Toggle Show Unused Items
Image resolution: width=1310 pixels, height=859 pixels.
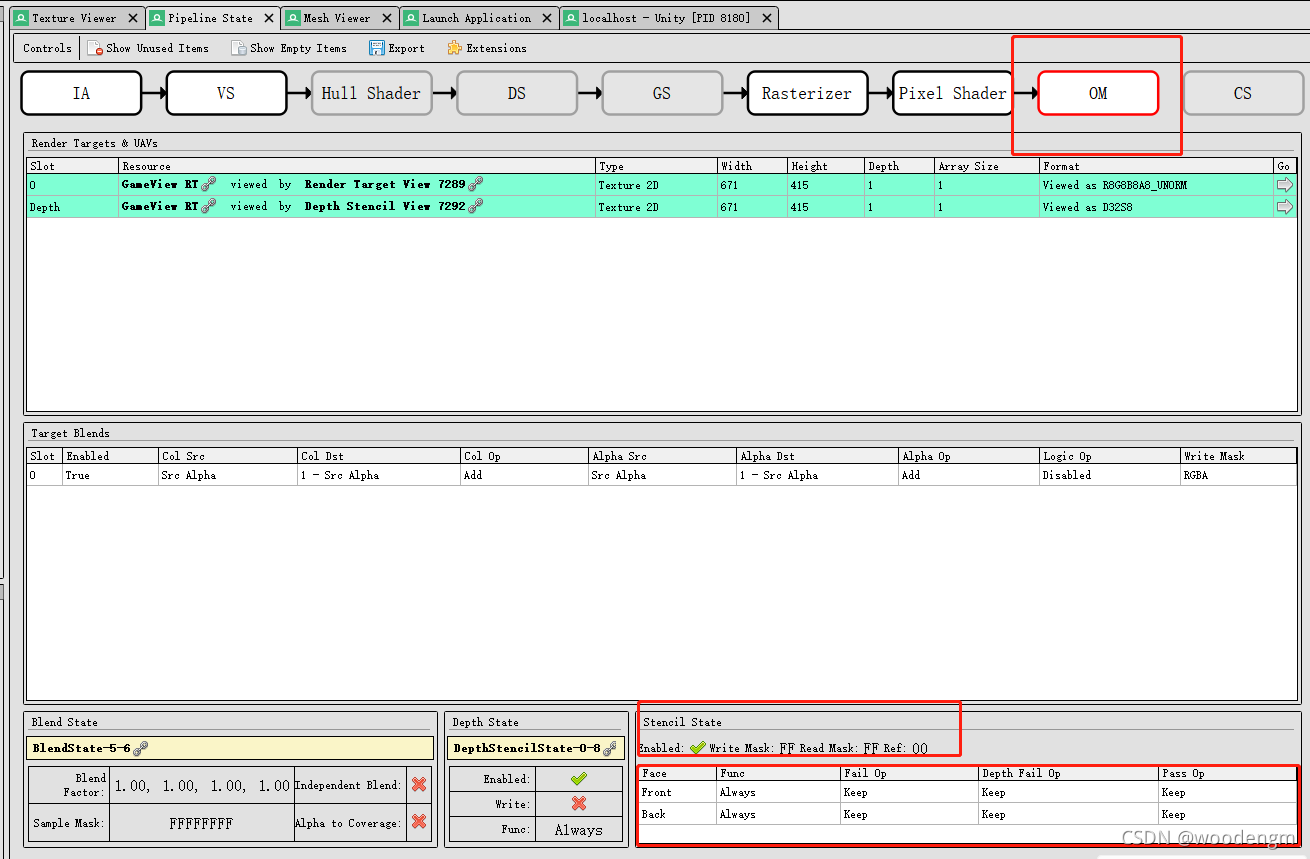148,48
